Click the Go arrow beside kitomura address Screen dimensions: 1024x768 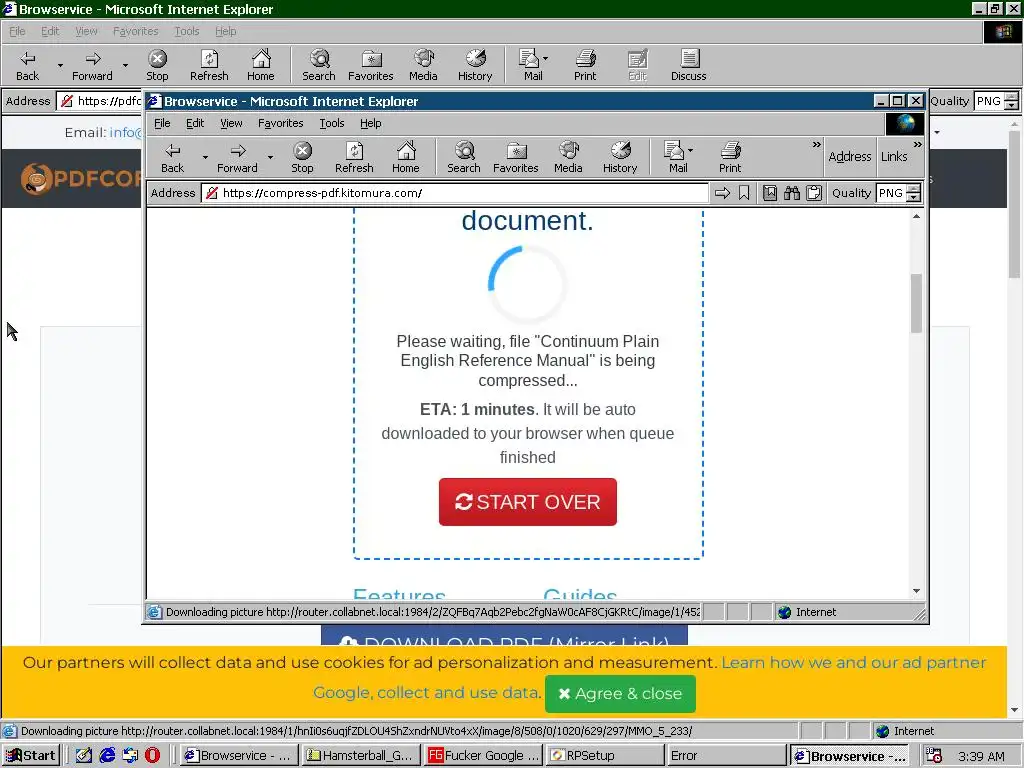(x=722, y=193)
